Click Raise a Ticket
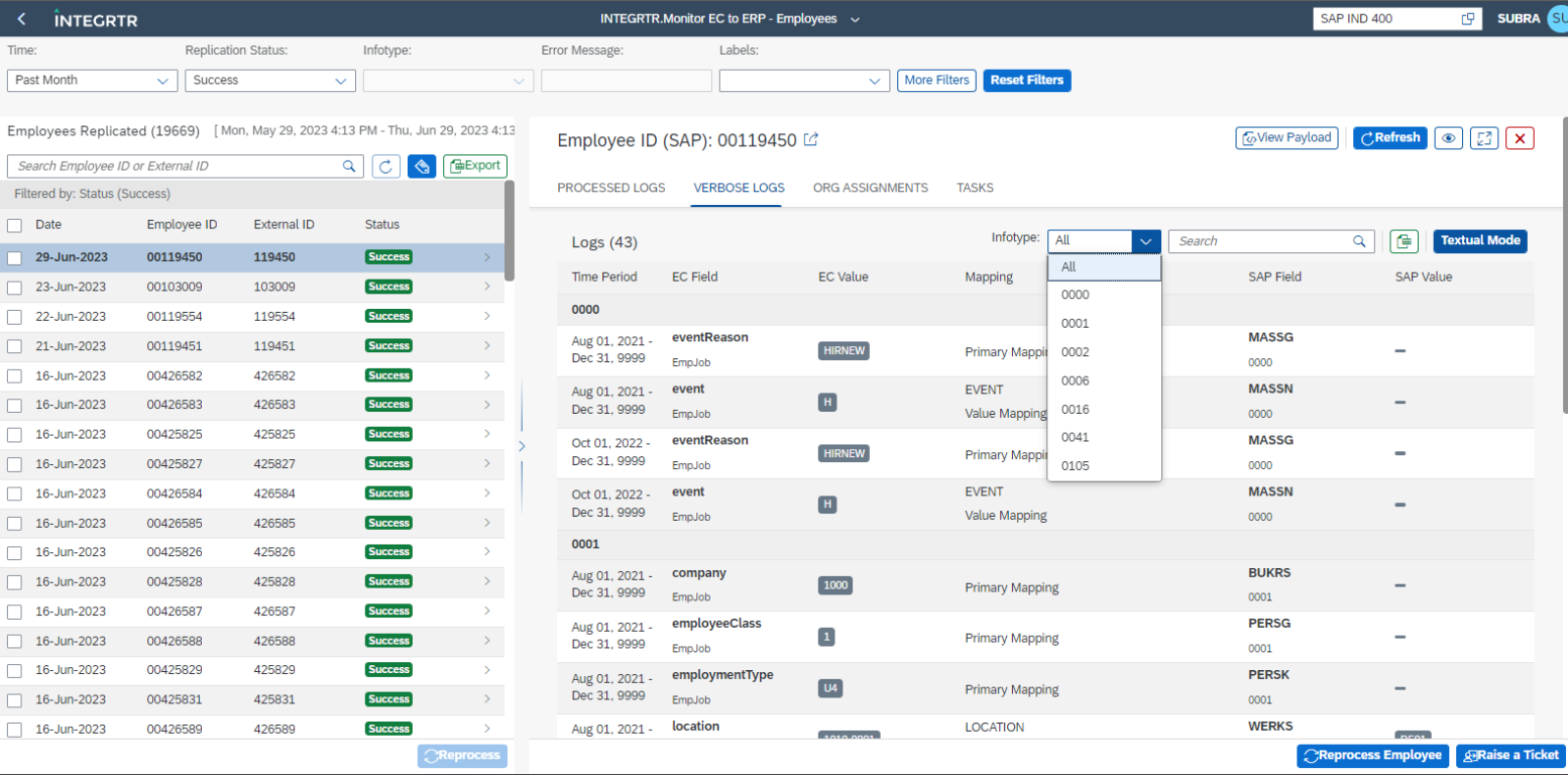 click(x=1510, y=755)
